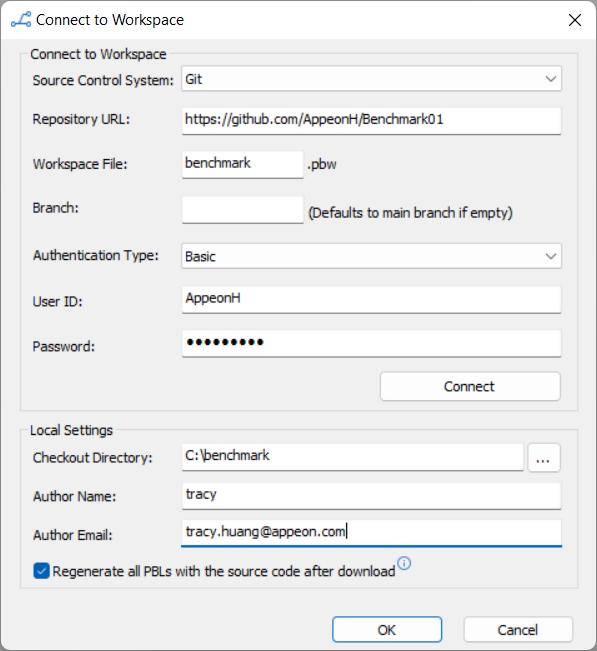Focus the Repository URL field

pos(371,120)
